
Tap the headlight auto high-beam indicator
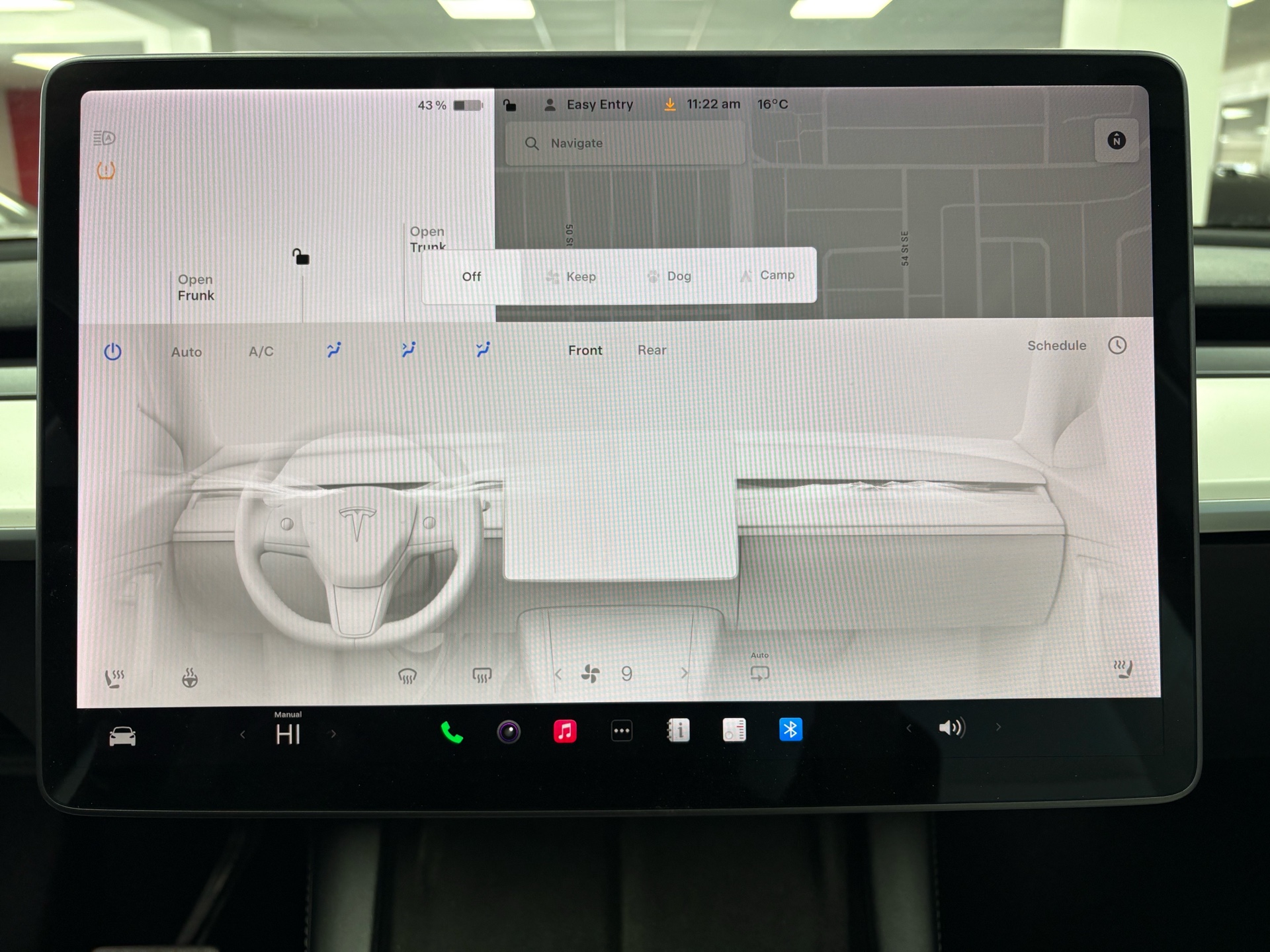point(104,138)
